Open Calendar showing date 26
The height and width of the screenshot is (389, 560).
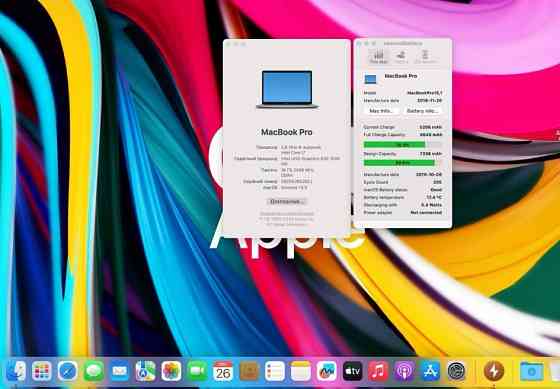click(x=223, y=371)
